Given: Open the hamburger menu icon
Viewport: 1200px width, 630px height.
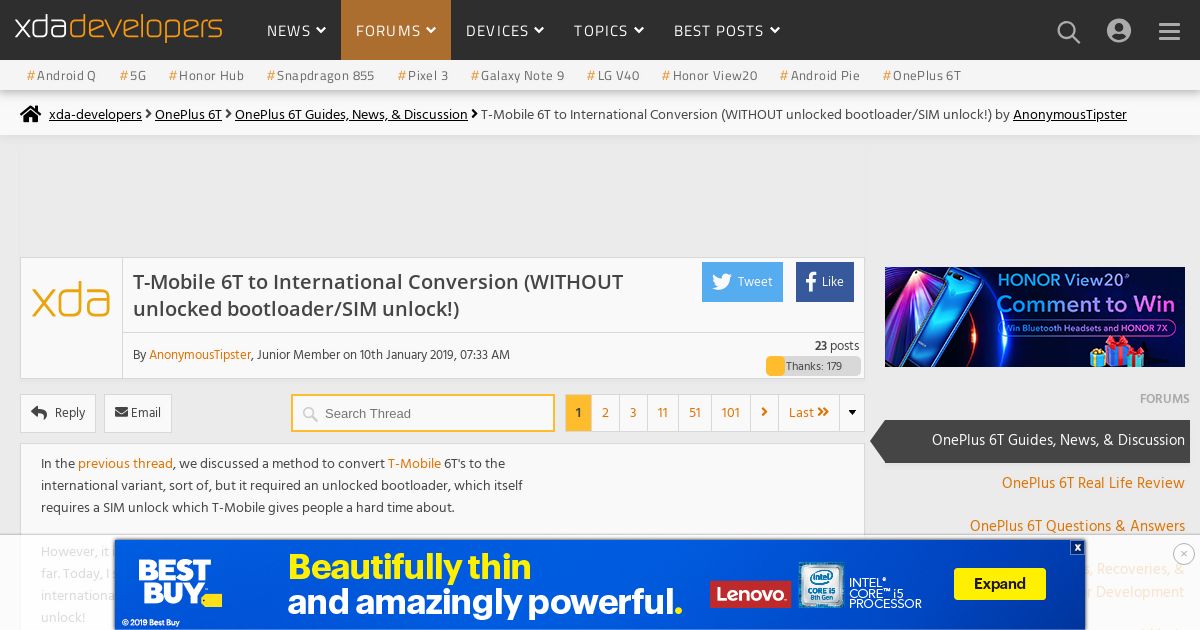Looking at the screenshot, I should [1170, 32].
